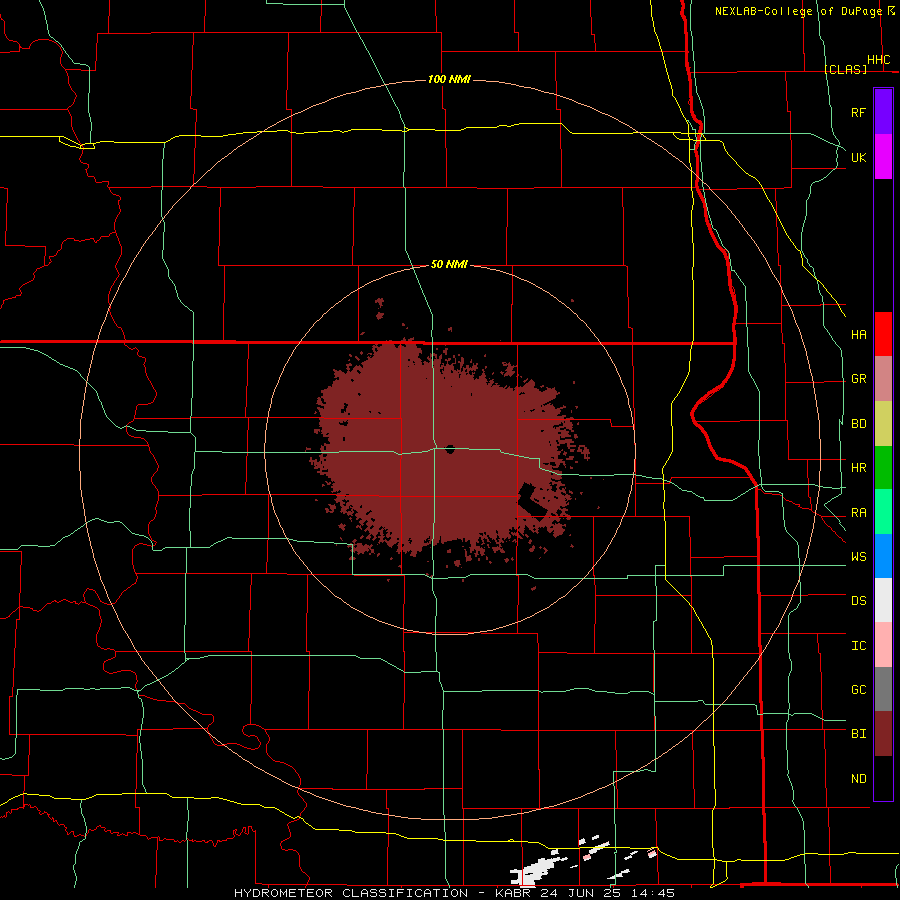Screen dimensions: 900x900
Task: Click the "KABR" radar site identifier
Action: (x=513, y=893)
